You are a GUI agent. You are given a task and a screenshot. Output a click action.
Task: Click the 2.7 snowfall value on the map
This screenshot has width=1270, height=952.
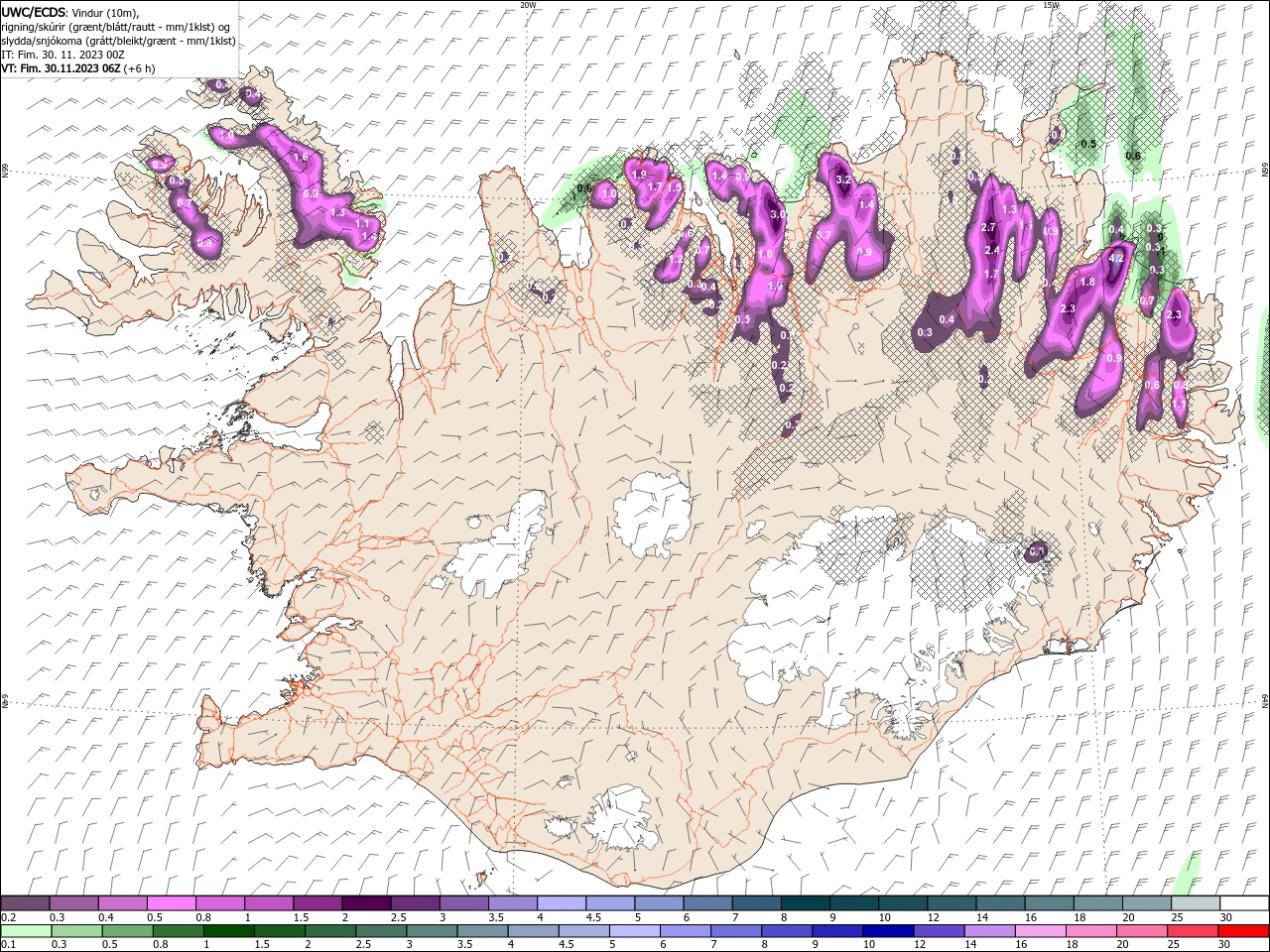[988, 228]
